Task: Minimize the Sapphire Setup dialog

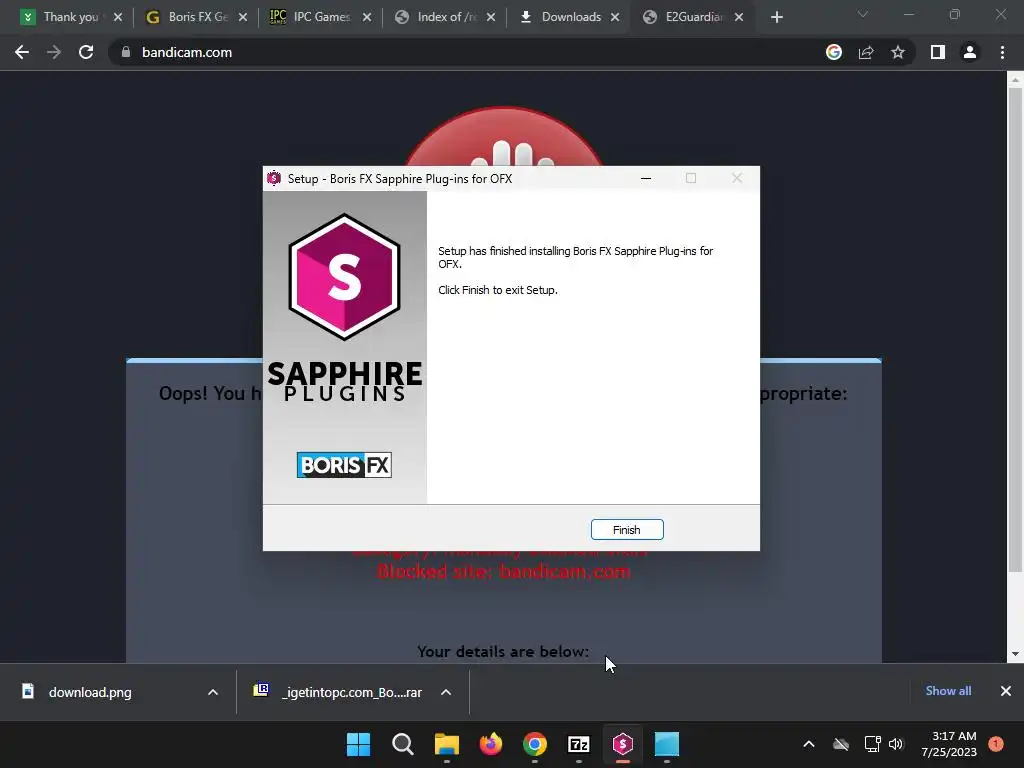Action: pyautogui.click(x=646, y=178)
